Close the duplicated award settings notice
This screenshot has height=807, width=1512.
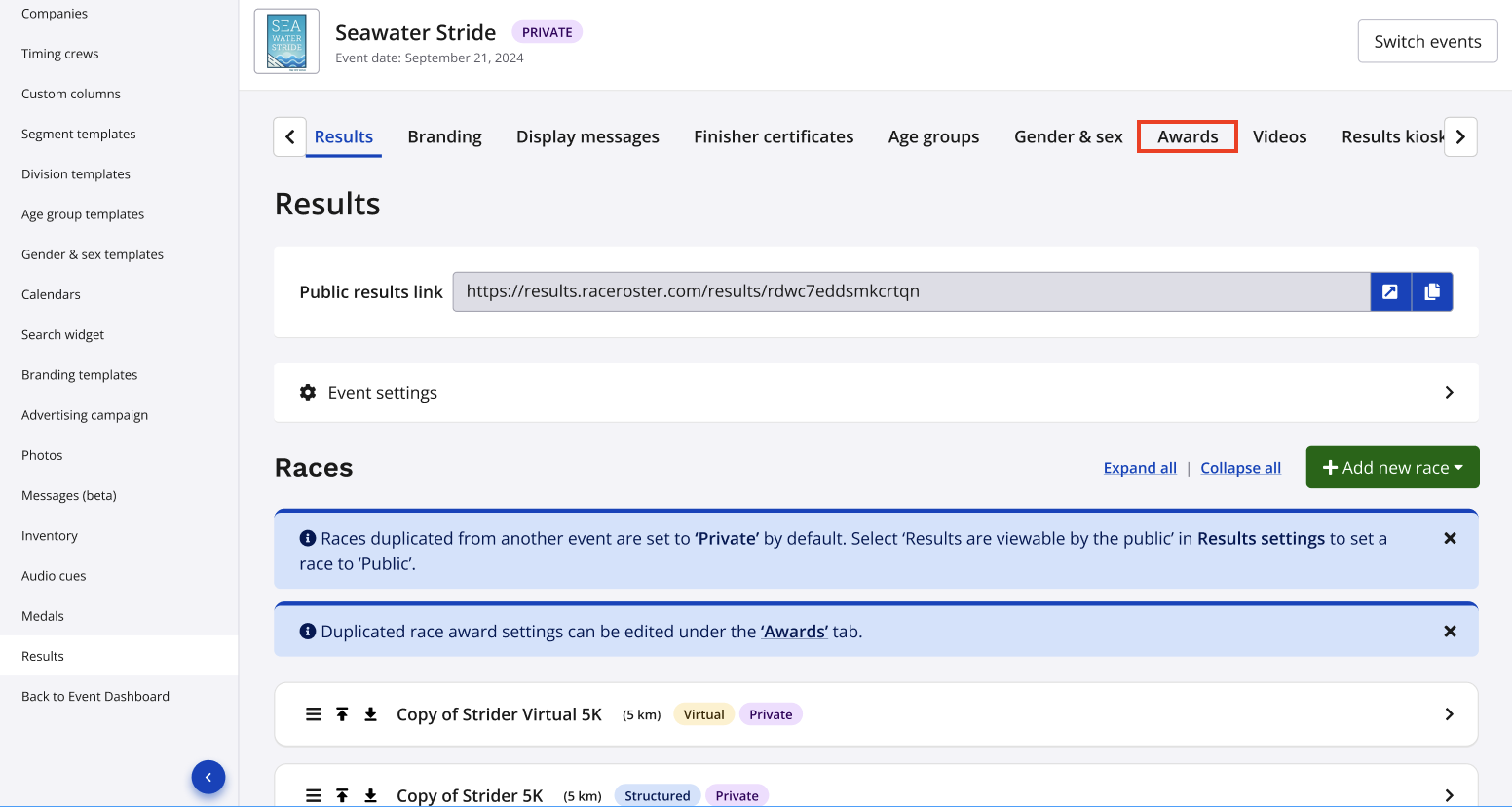pyautogui.click(x=1450, y=632)
